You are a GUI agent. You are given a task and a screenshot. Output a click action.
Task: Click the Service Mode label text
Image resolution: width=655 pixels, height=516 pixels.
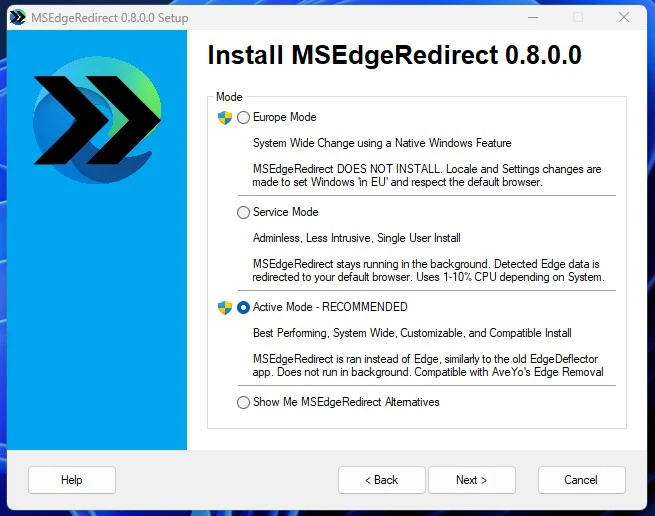286,212
